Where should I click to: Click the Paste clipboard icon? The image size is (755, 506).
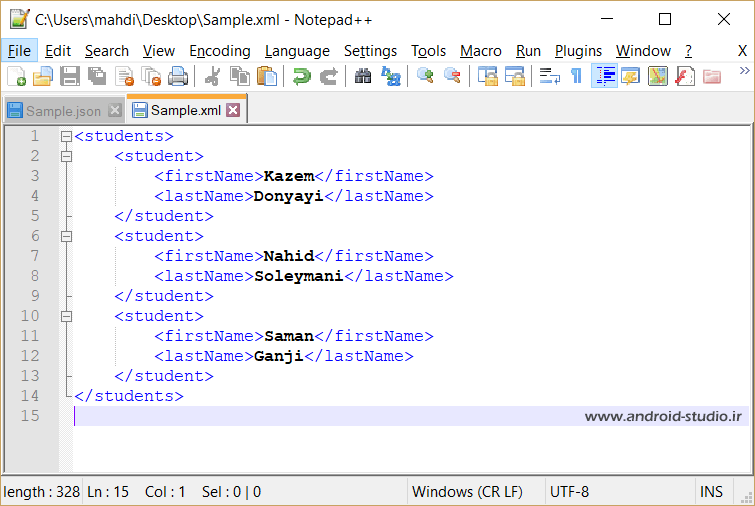coord(267,77)
